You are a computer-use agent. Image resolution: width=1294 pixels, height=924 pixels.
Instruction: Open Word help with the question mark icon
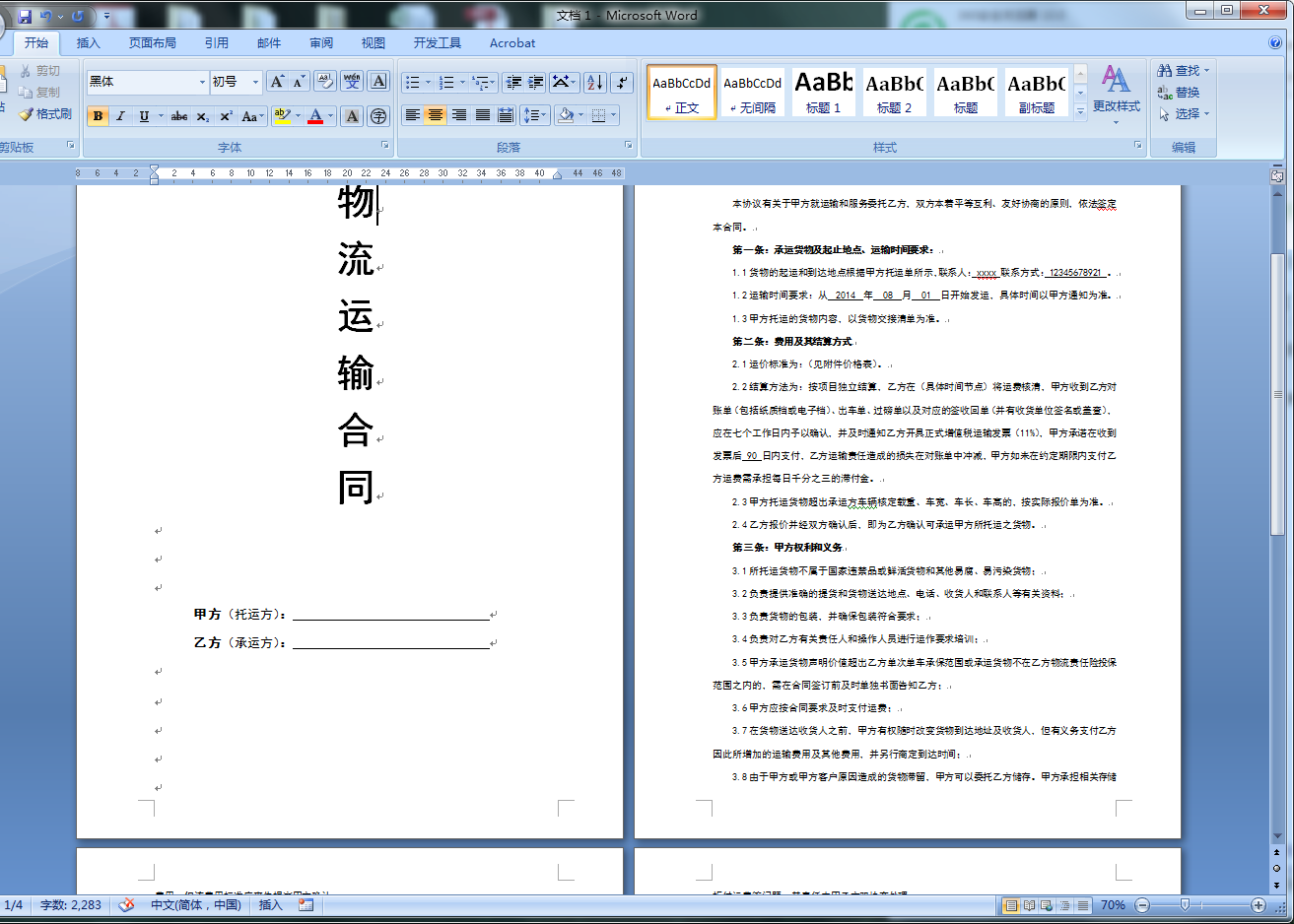1275,42
